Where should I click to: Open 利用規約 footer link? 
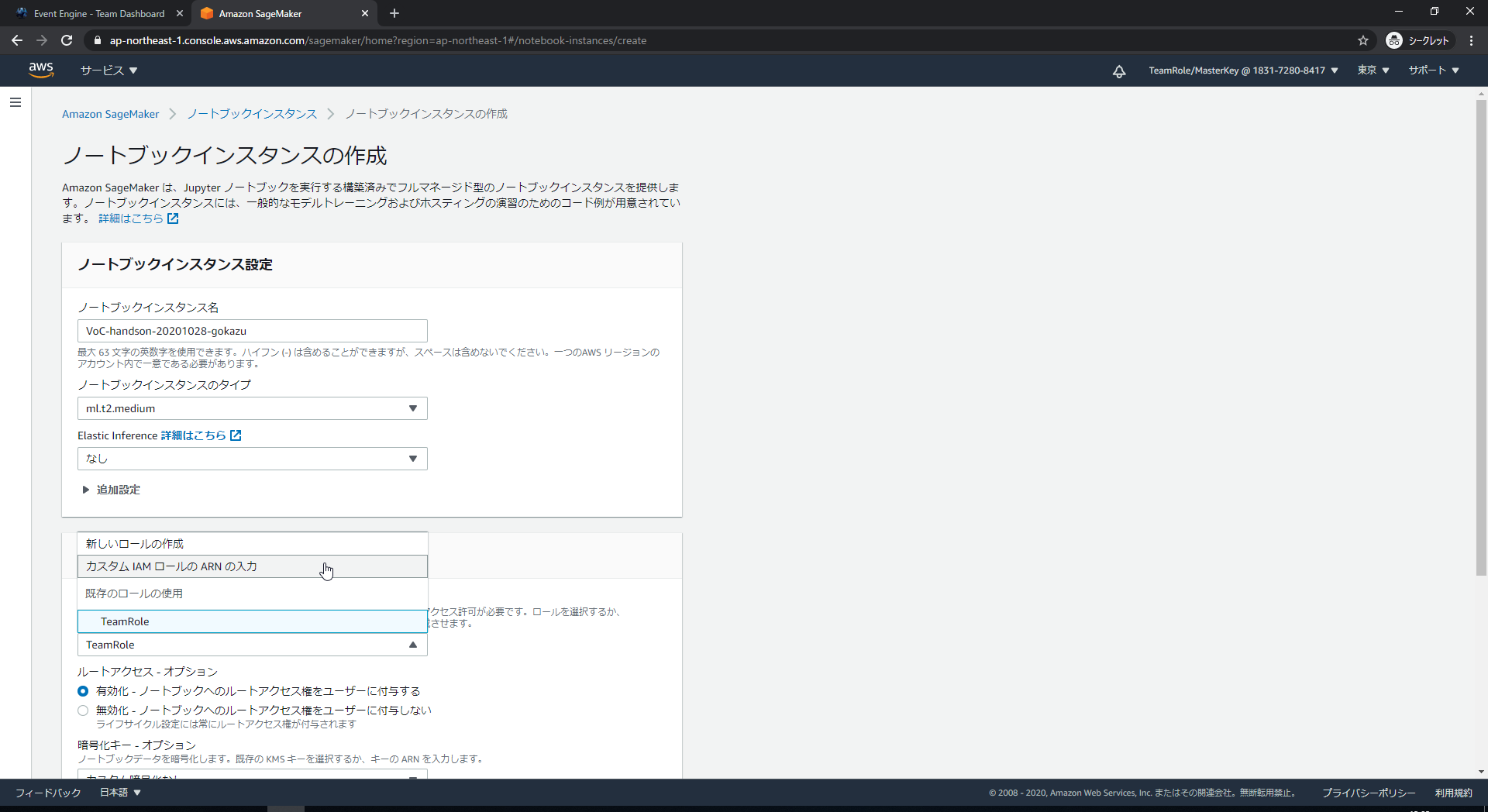1453,793
